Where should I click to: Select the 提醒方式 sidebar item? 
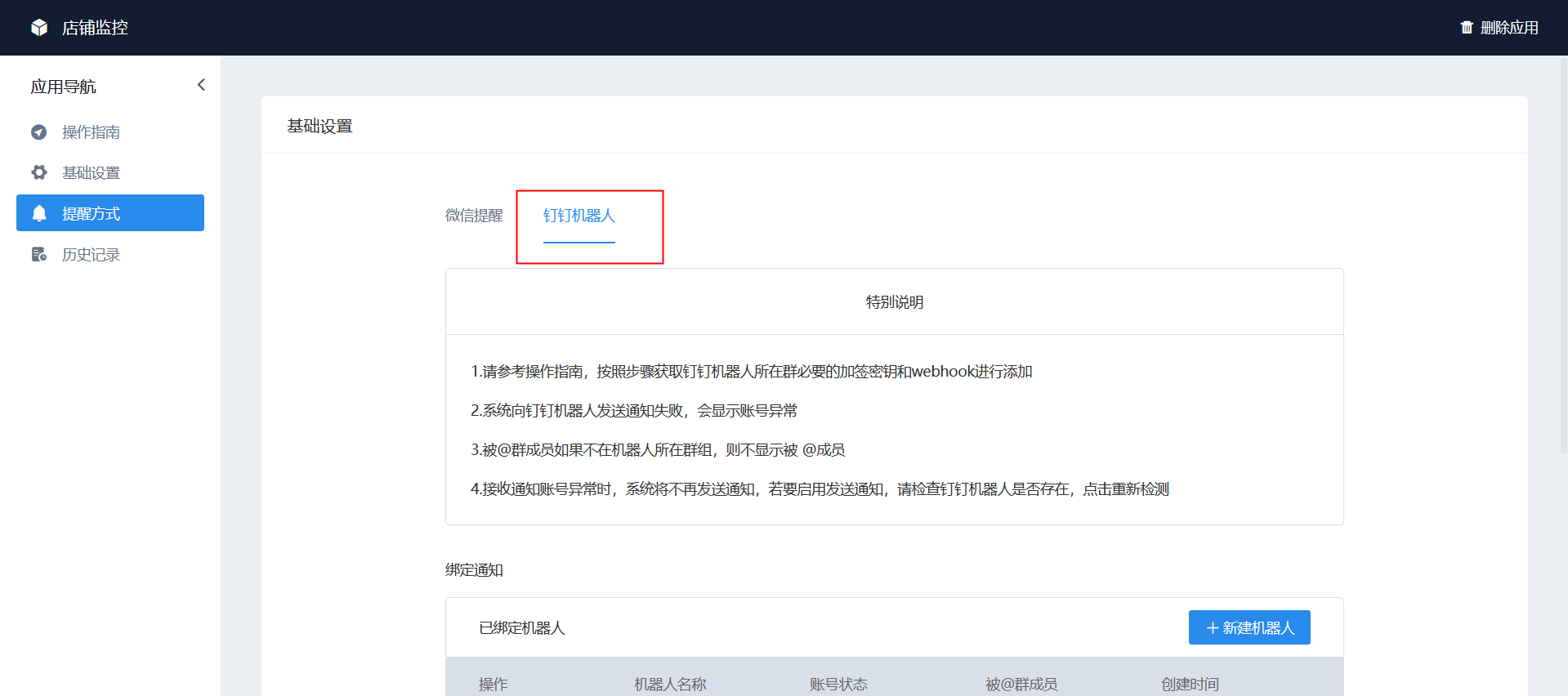(x=110, y=213)
